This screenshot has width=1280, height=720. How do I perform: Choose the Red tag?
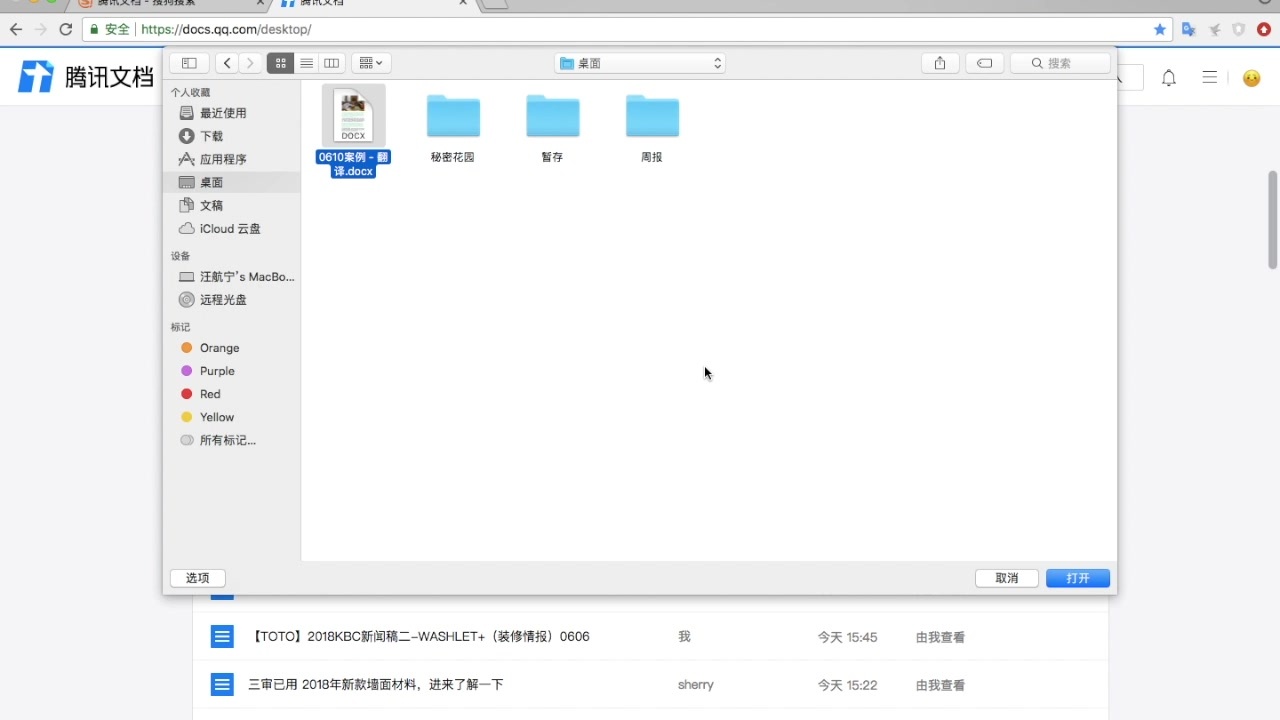click(x=232, y=394)
